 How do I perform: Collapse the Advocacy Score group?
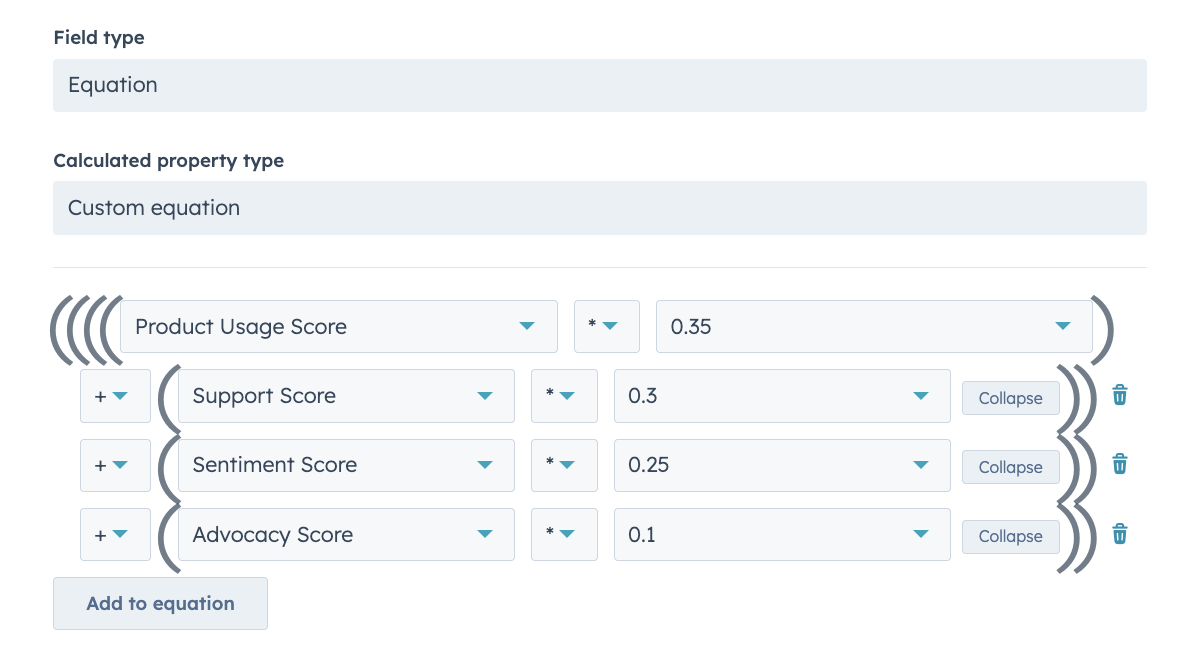[1010, 536]
